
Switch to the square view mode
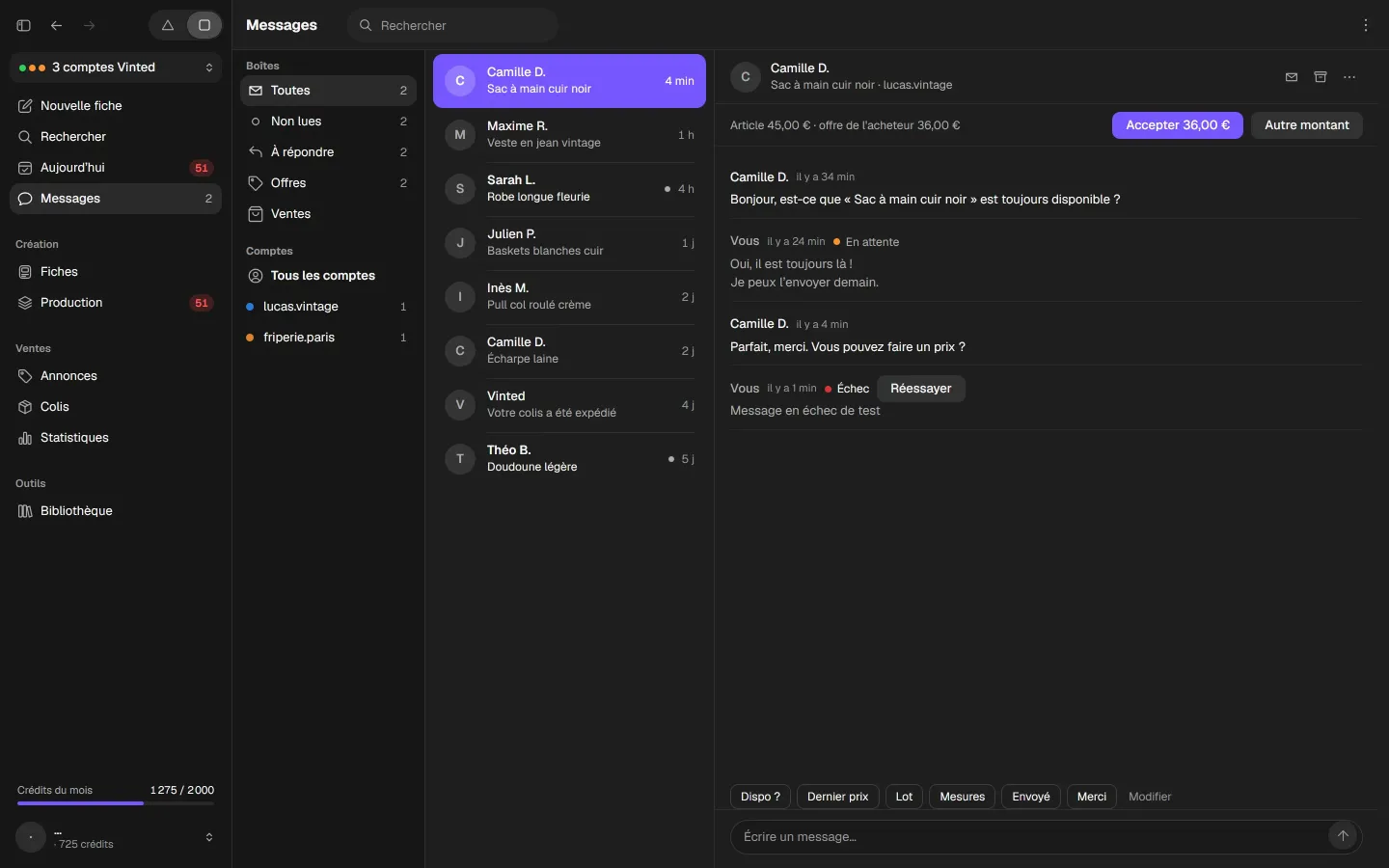(204, 26)
